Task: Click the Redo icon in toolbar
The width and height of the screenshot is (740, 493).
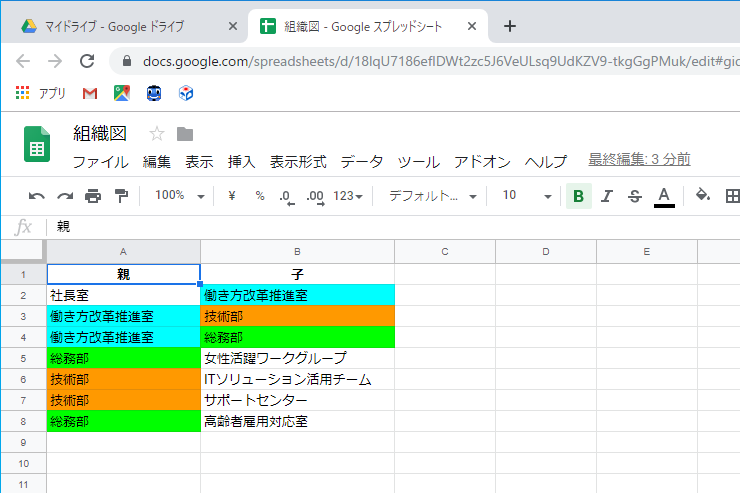Action: coord(65,196)
